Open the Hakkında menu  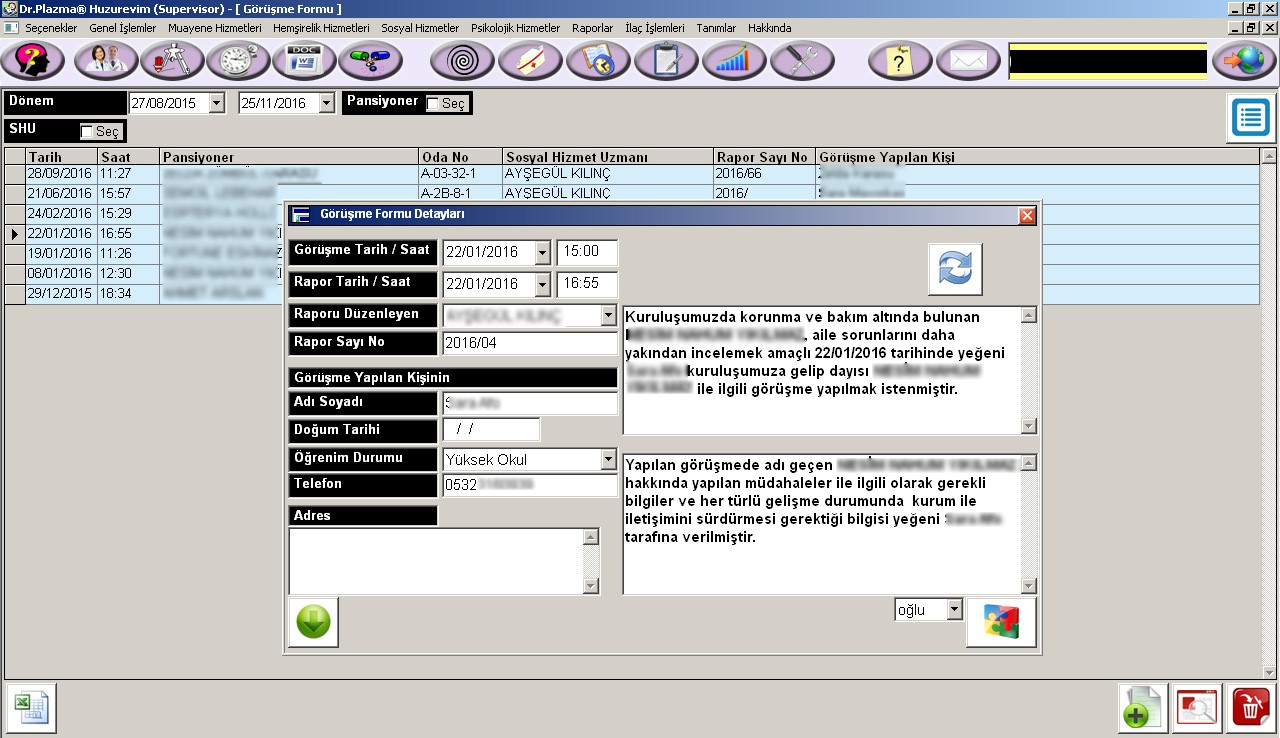click(x=769, y=28)
